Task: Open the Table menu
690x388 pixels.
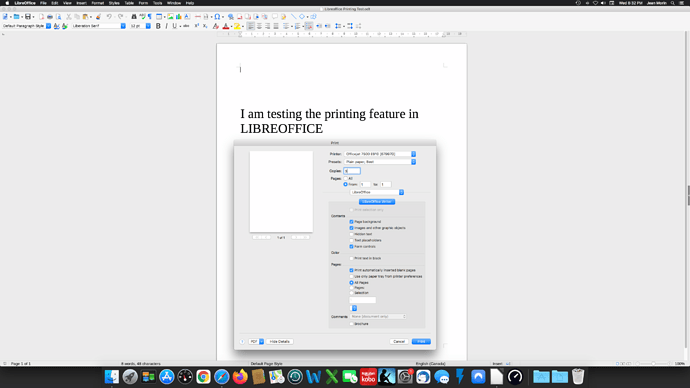Action: click(x=129, y=3)
